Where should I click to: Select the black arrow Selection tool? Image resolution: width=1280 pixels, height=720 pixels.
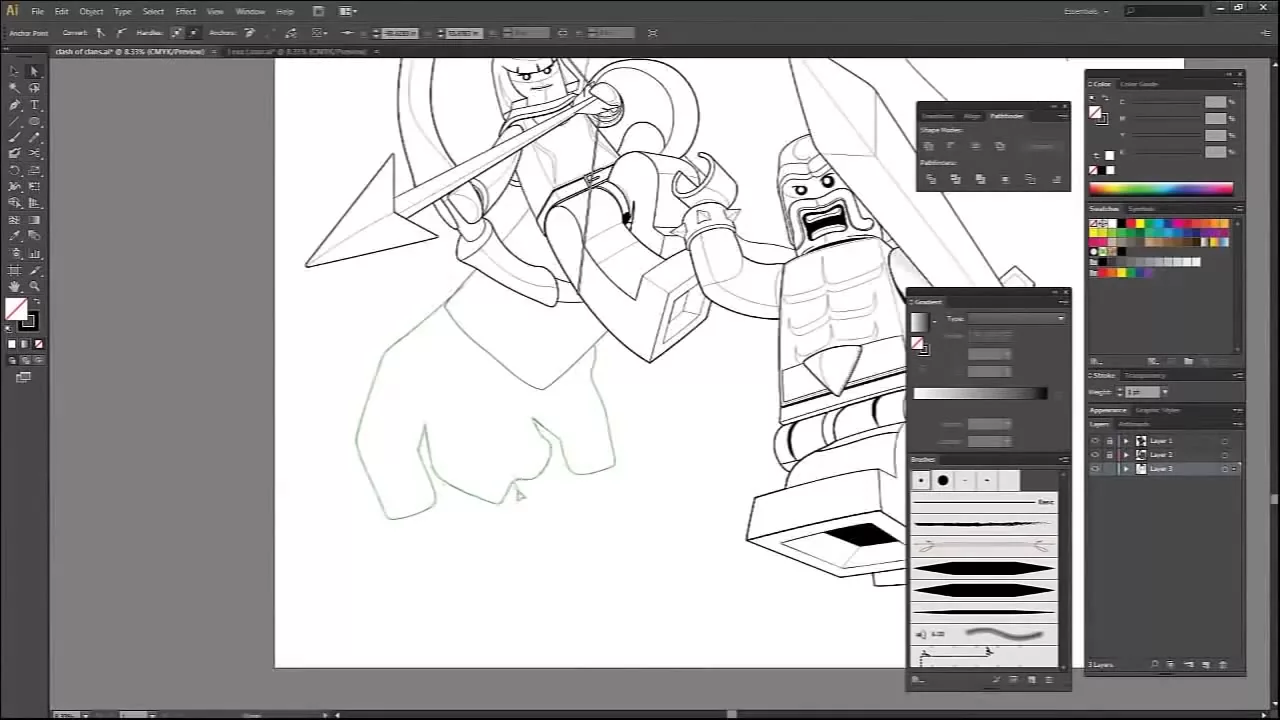(14, 70)
